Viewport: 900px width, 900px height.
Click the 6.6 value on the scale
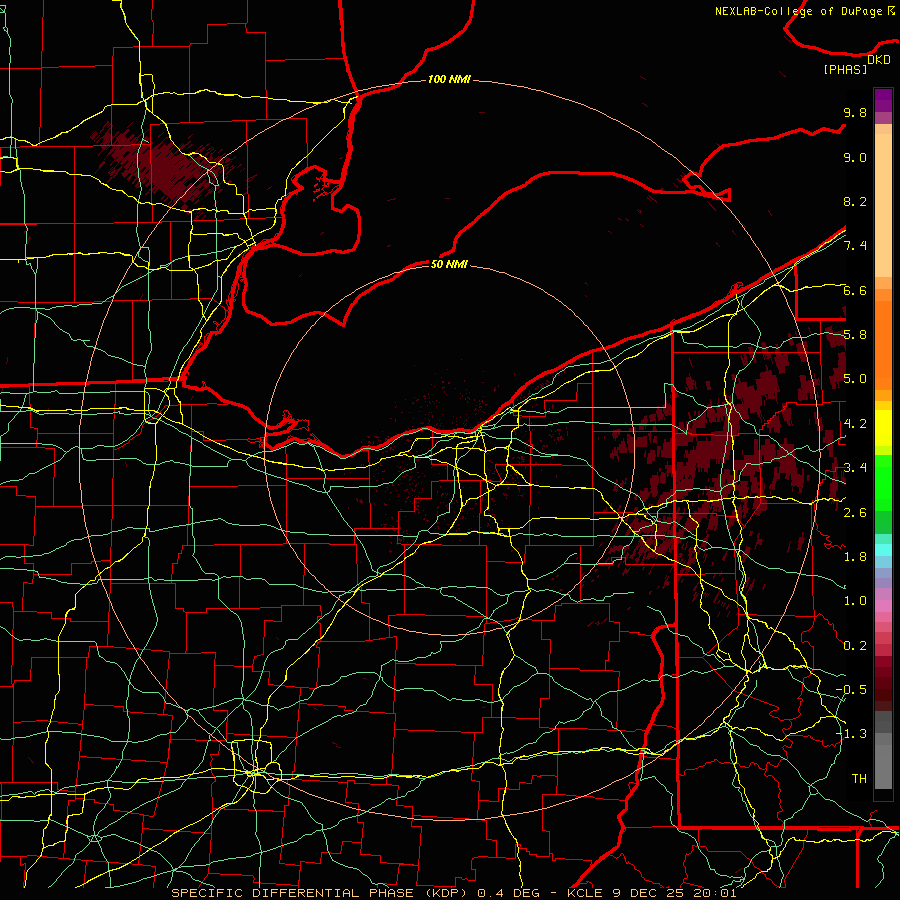coord(855,290)
